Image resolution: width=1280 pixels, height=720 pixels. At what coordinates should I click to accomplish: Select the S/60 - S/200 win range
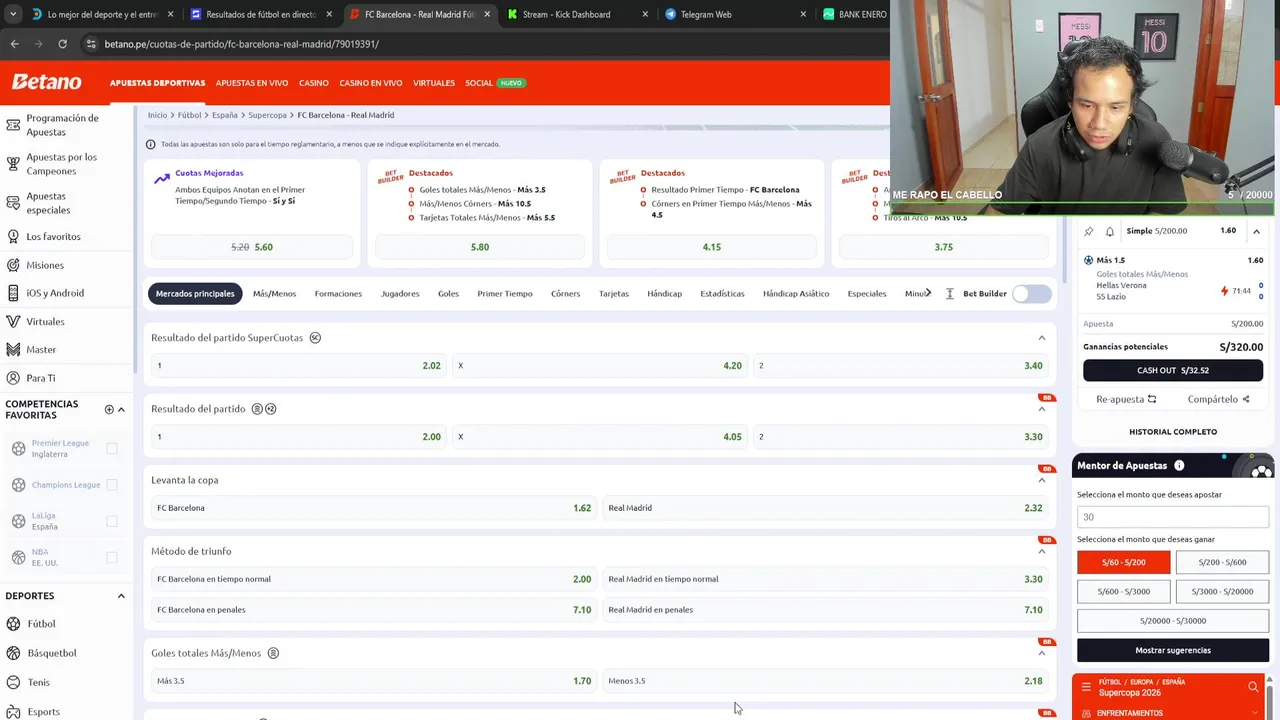click(1123, 562)
